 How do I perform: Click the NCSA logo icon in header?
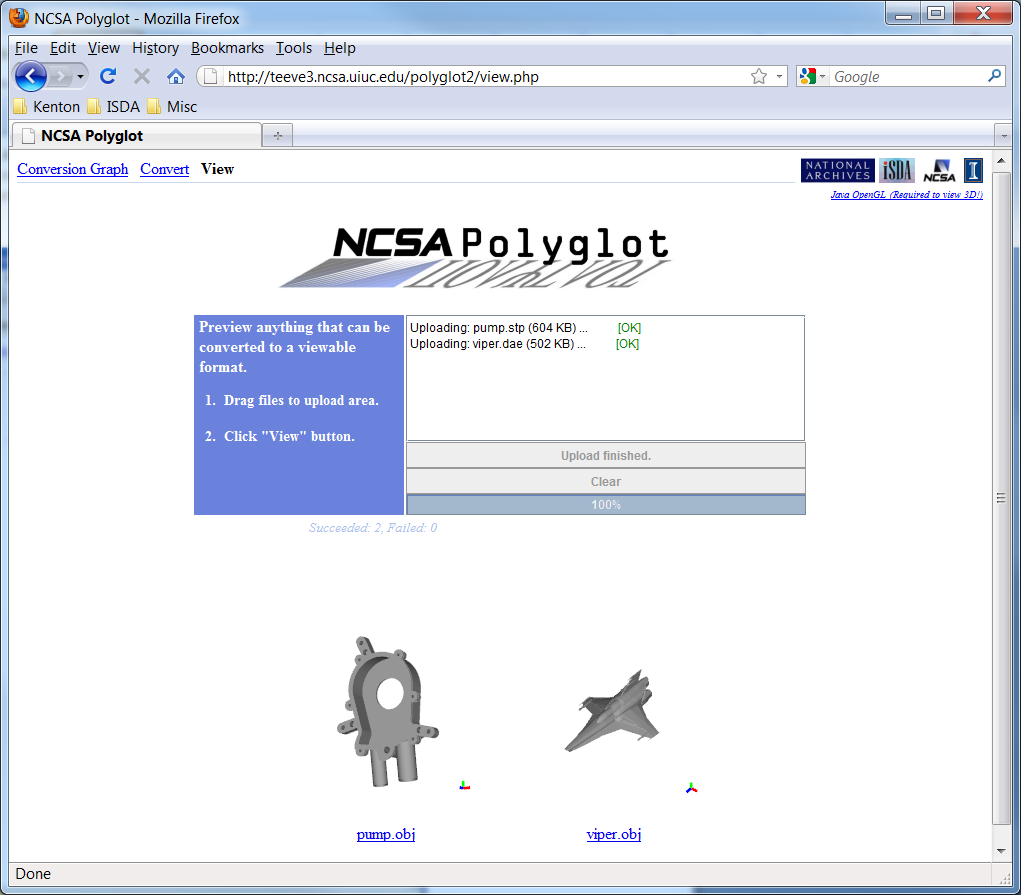tap(939, 171)
